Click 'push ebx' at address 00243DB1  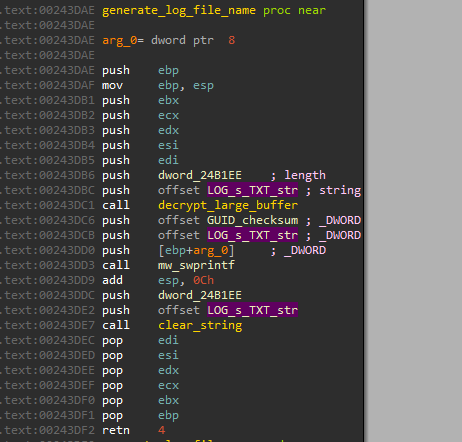coord(140,100)
